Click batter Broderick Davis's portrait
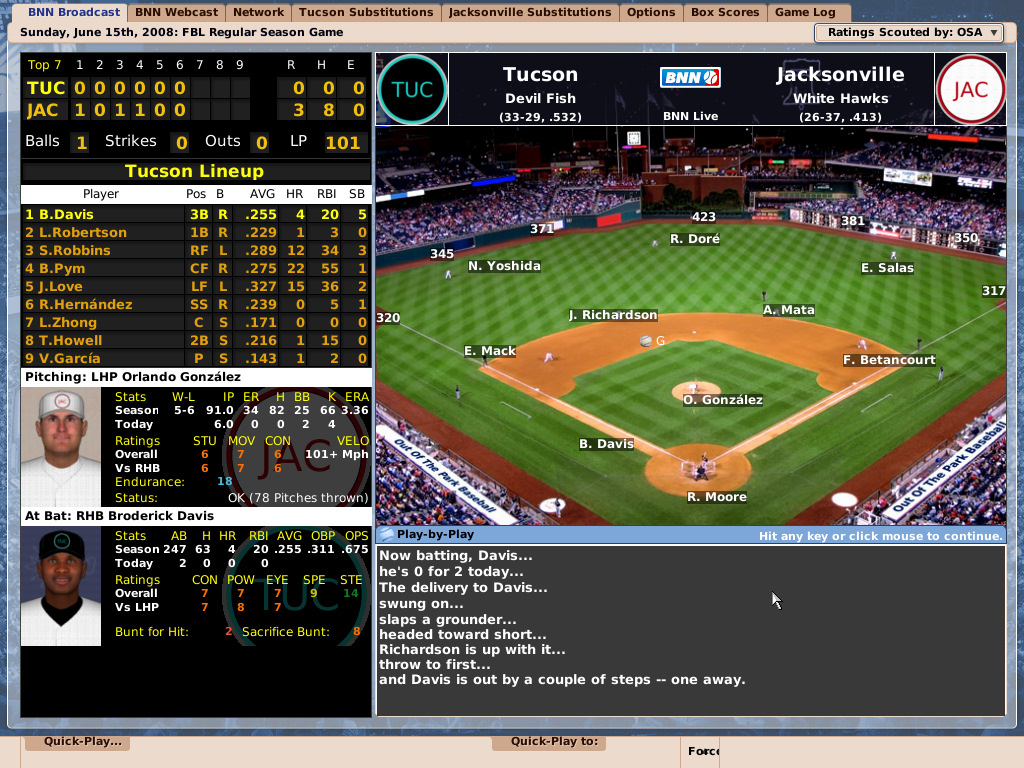Image resolution: width=1024 pixels, height=768 pixels. tap(61, 586)
